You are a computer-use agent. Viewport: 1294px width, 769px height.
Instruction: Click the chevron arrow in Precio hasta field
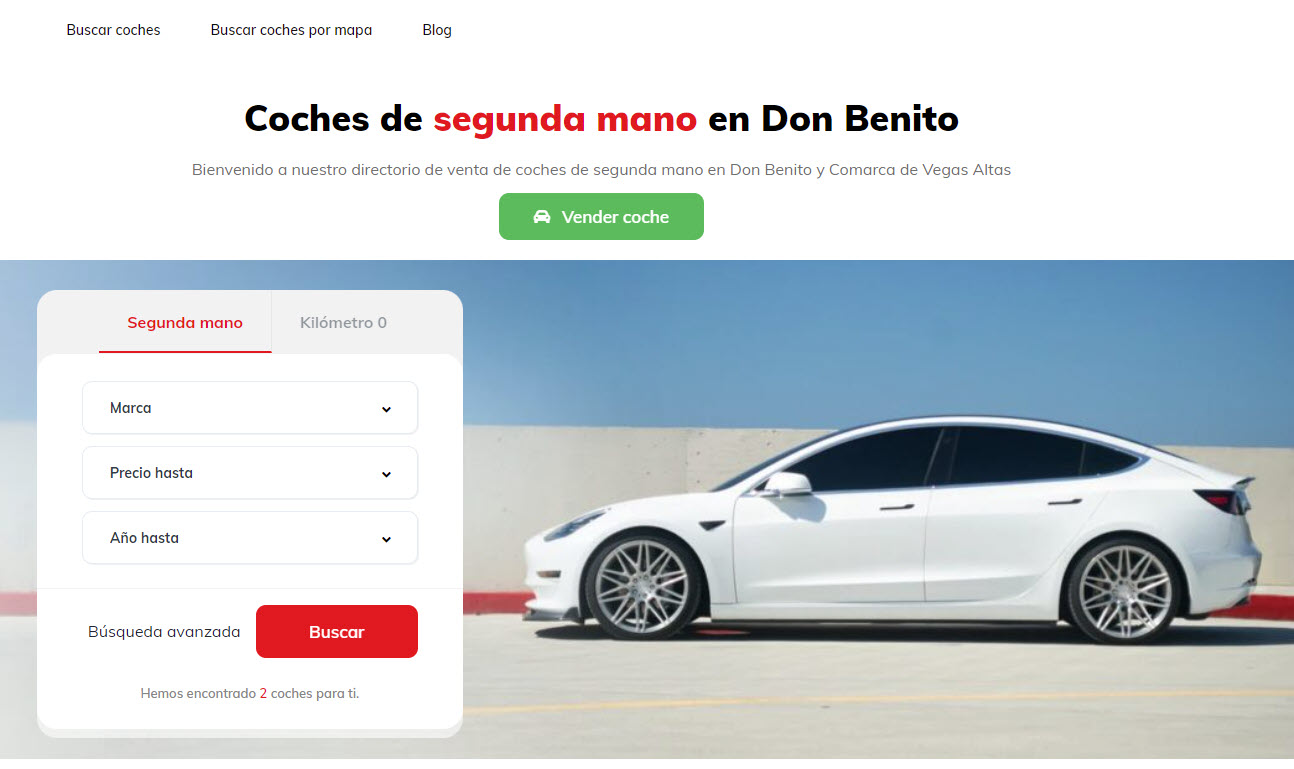click(386, 474)
